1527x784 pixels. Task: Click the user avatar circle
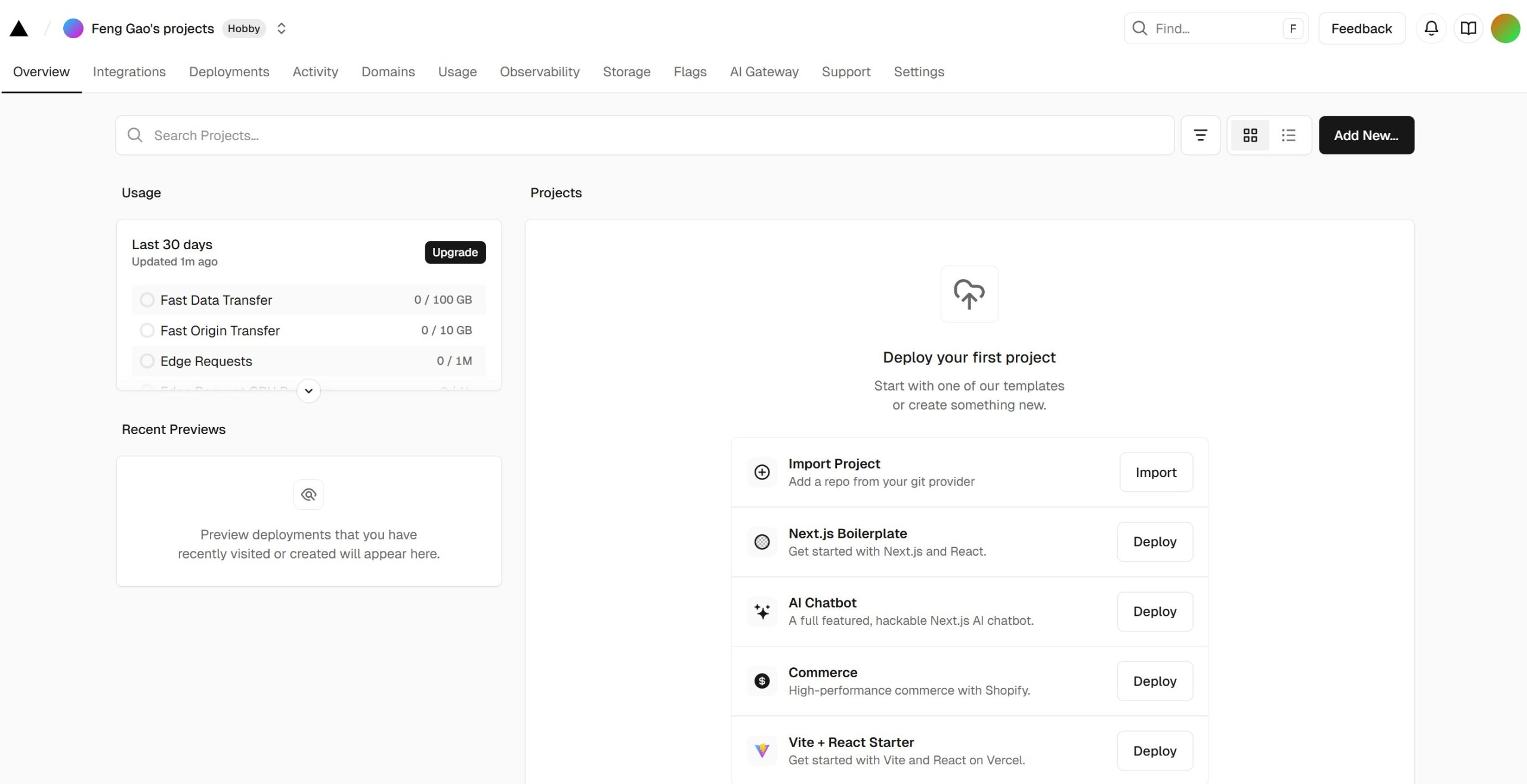tap(1505, 28)
